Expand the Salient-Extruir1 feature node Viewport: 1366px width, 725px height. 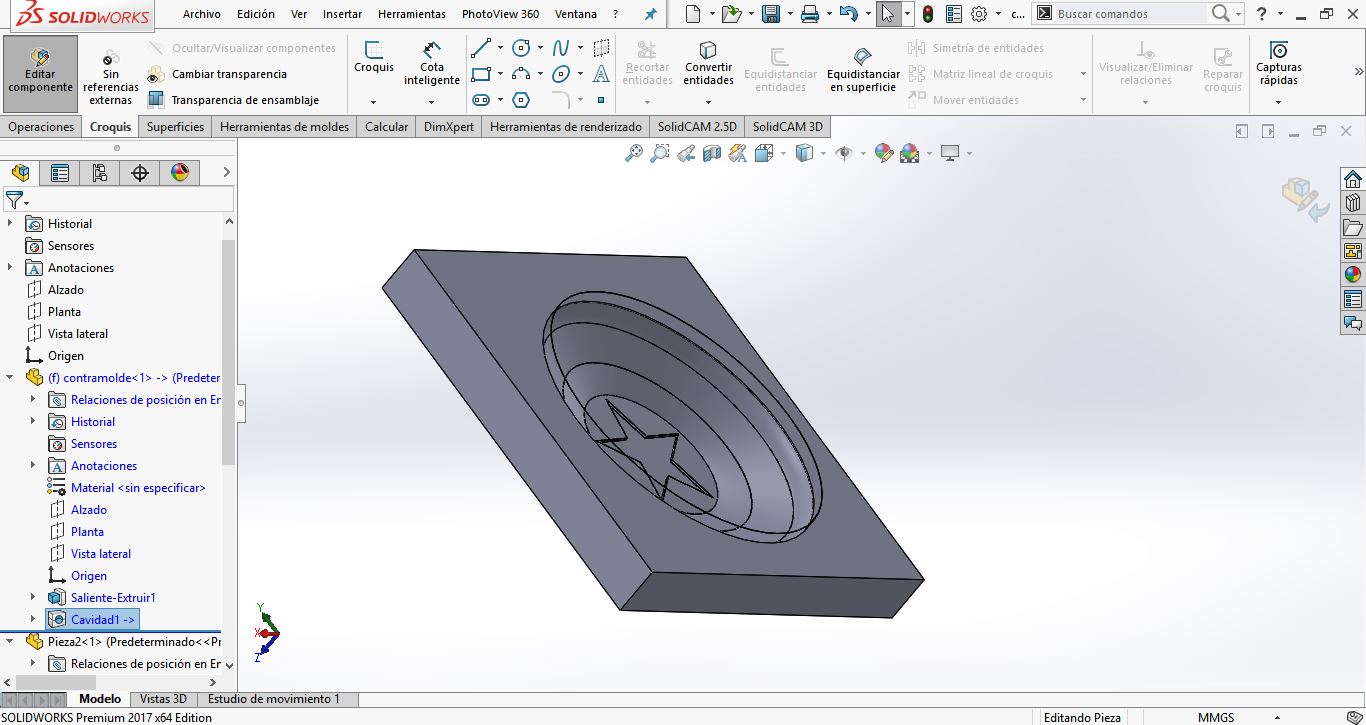coord(33,598)
